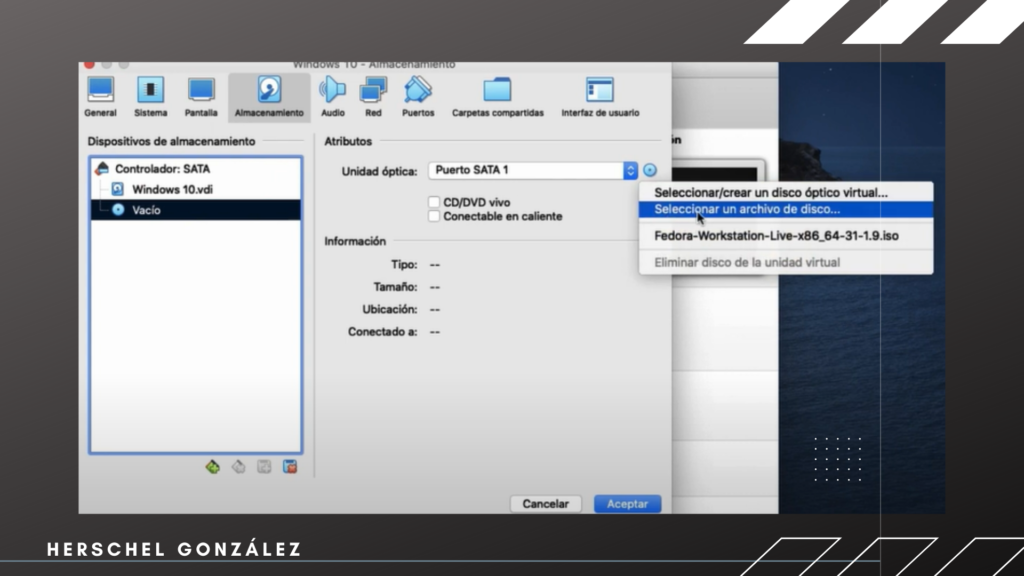Toggle the CD/DVD vivo checkbox

(x=434, y=202)
